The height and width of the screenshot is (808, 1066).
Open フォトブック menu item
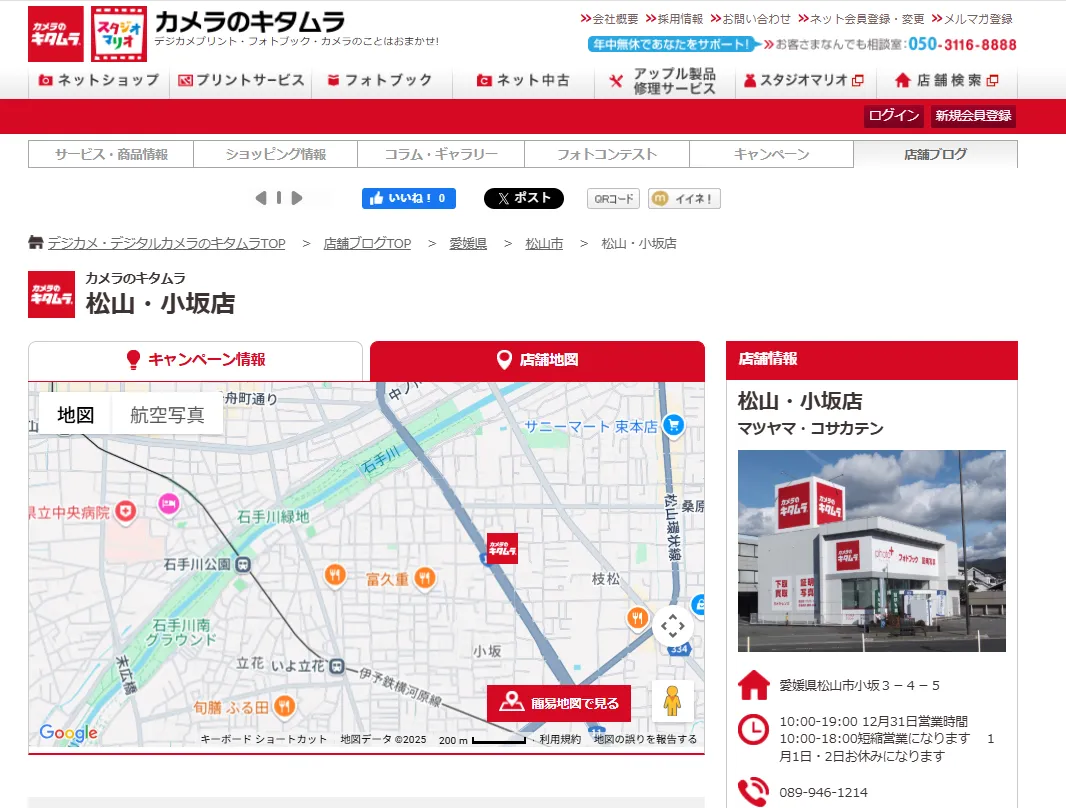(380, 80)
